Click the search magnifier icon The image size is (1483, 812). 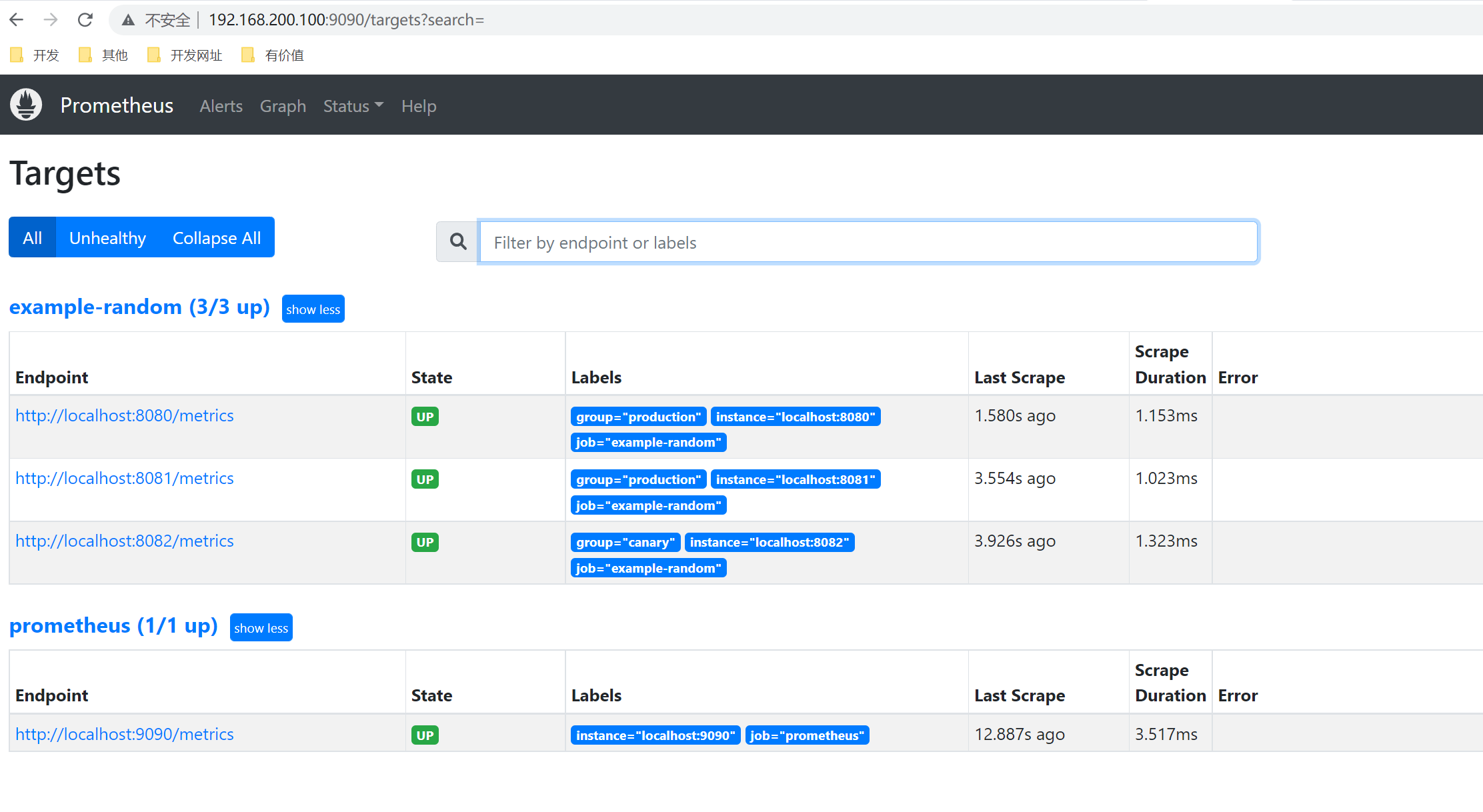[458, 241]
